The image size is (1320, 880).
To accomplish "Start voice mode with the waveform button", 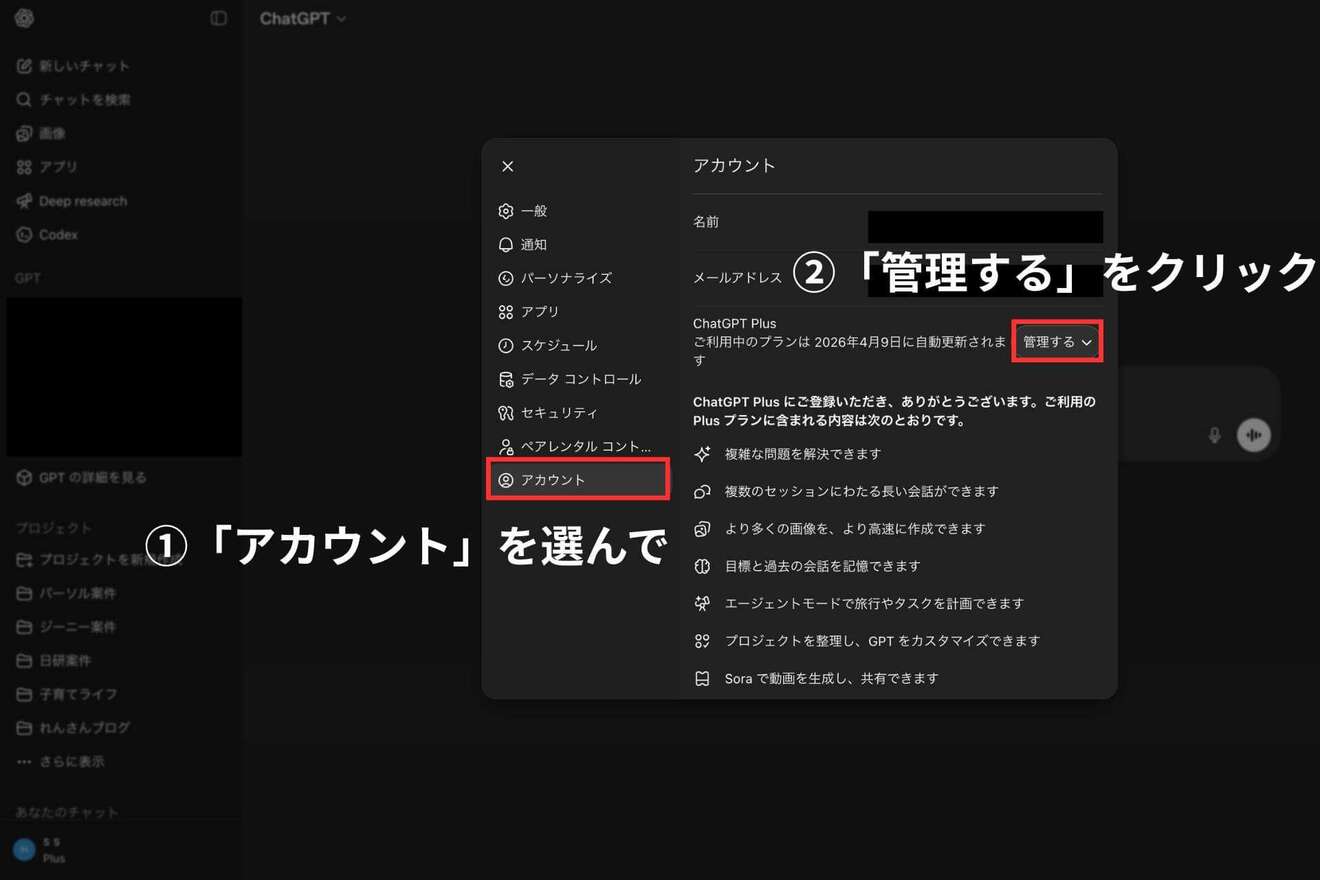I will click(1253, 435).
